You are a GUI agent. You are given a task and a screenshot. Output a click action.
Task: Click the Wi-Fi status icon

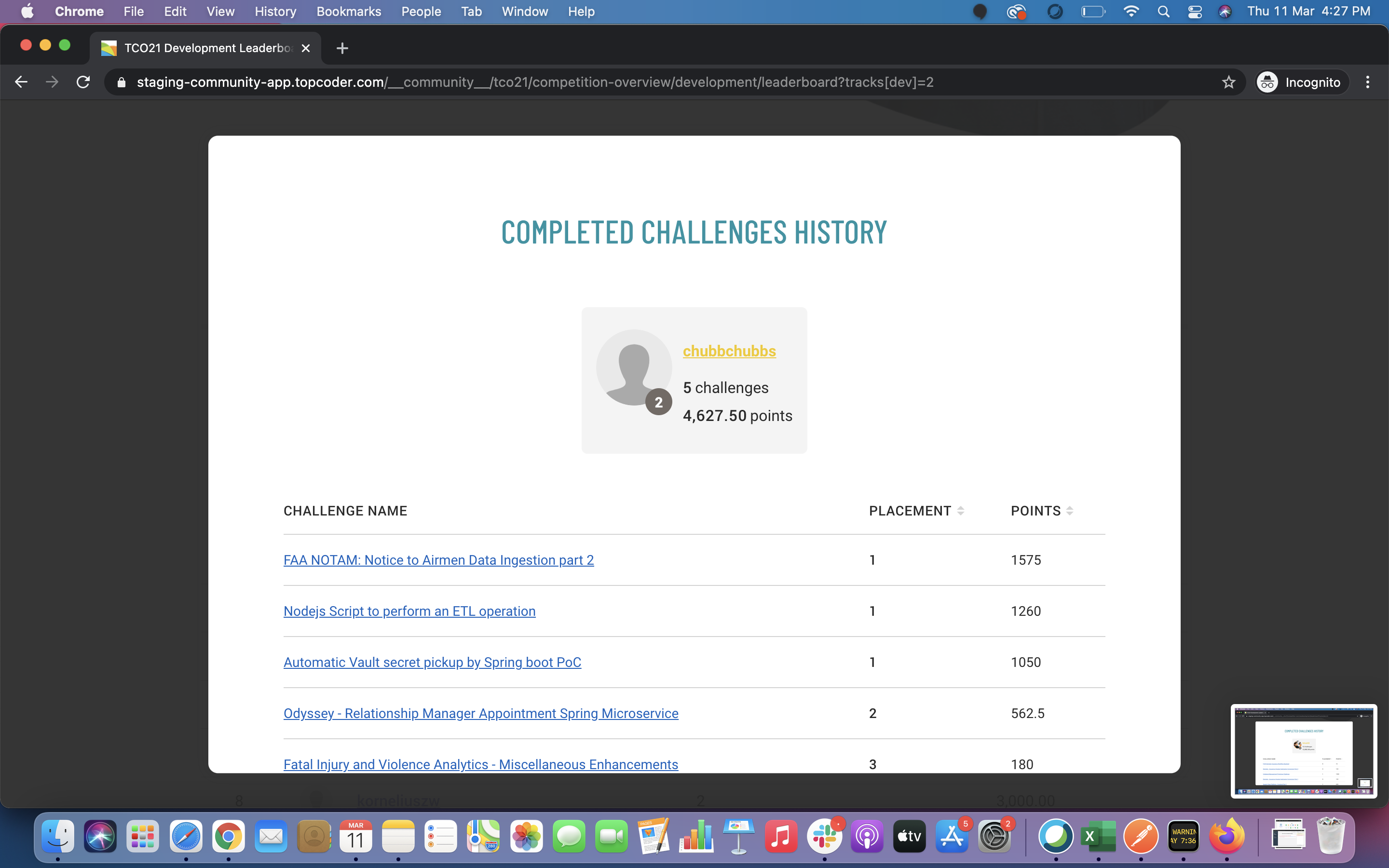click(1130, 12)
